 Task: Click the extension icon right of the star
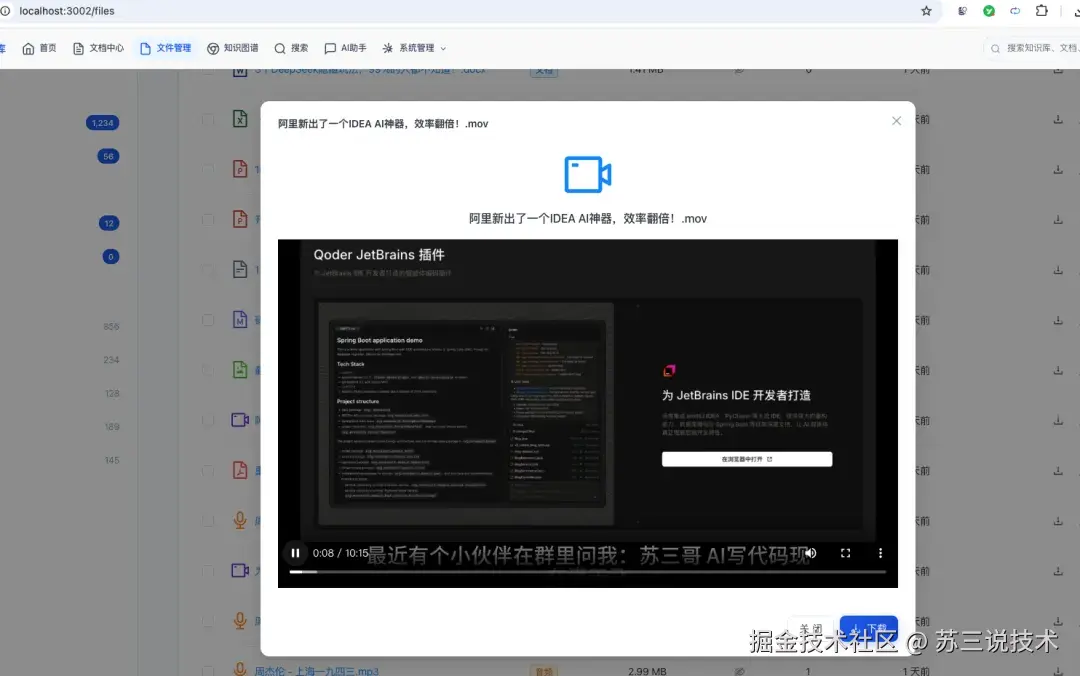962,11
